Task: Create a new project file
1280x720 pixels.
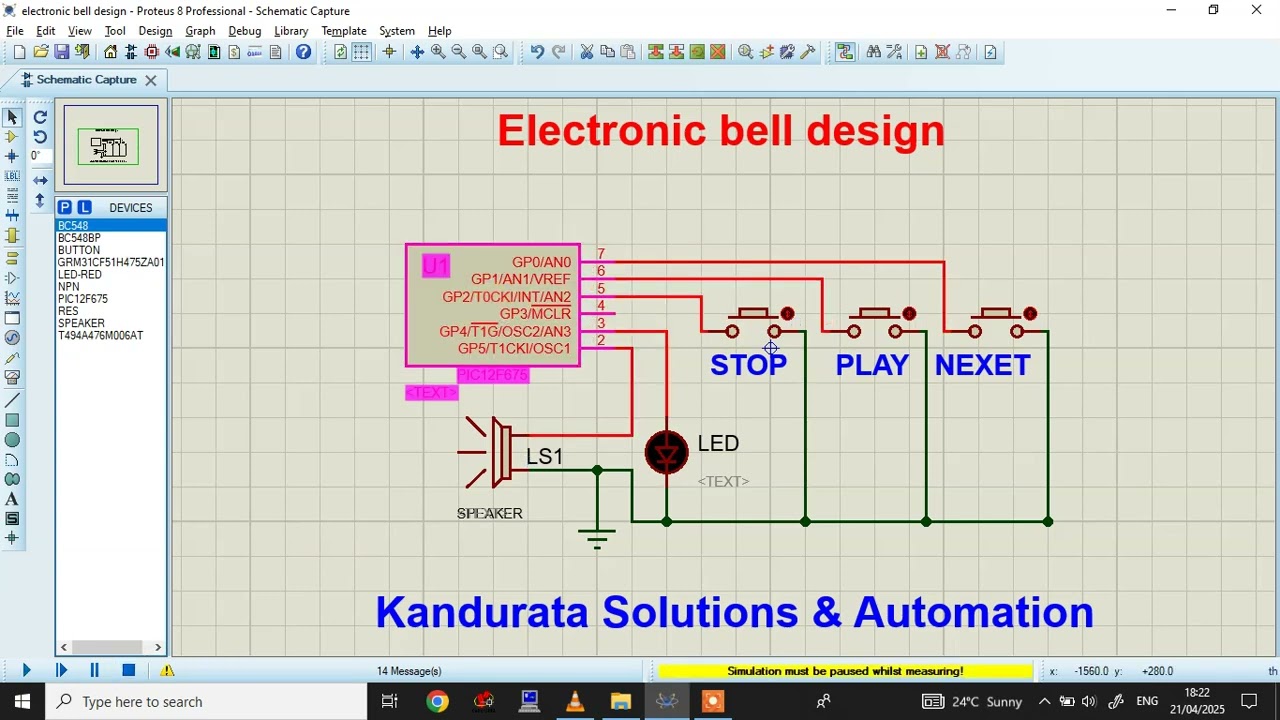Action: click(19, 52)
